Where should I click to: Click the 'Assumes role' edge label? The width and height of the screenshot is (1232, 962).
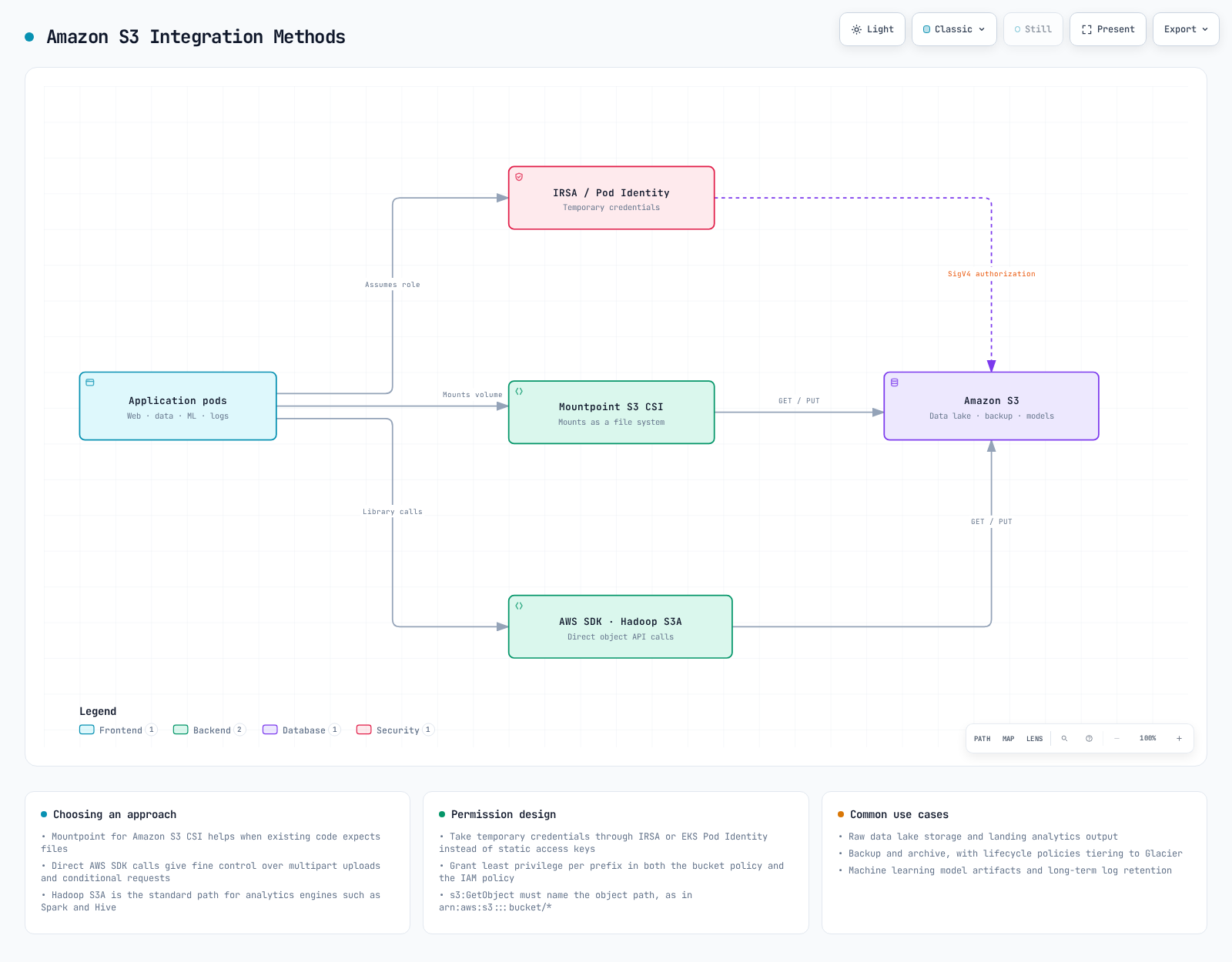tap(393, 285)
